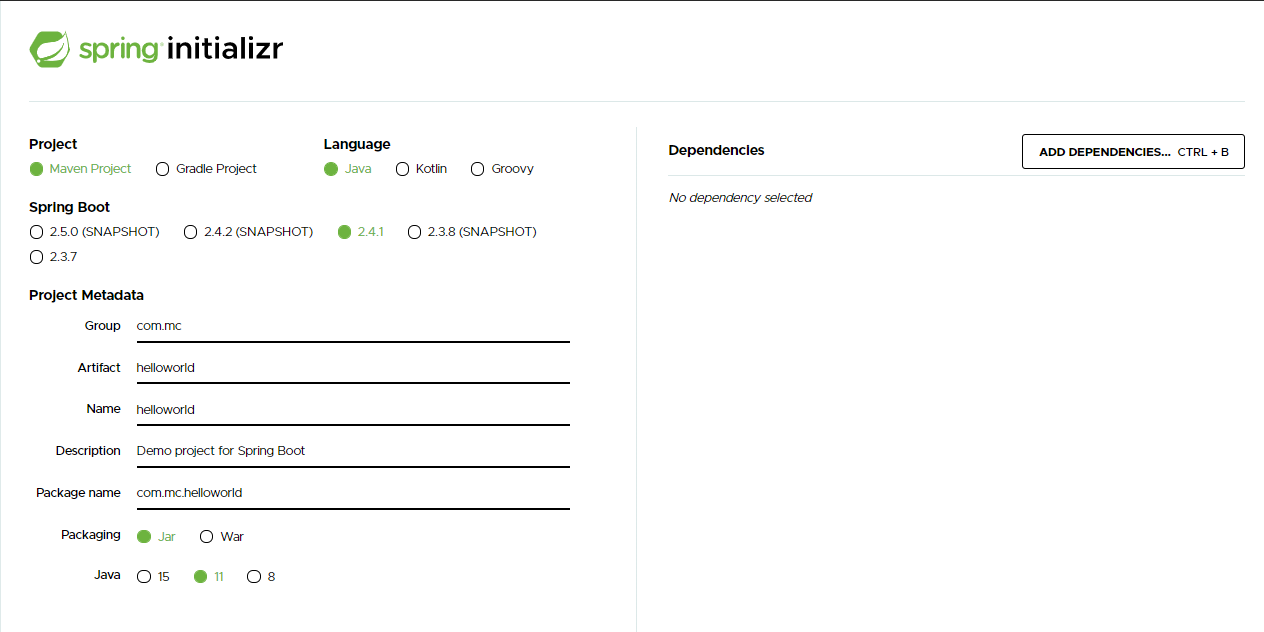Click the Group label
This screenshot has width=1264, height=632.
(x=103, y=326)
